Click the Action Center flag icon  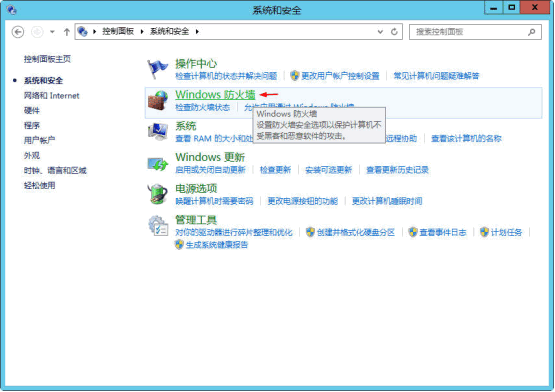(x=157, y=69)
